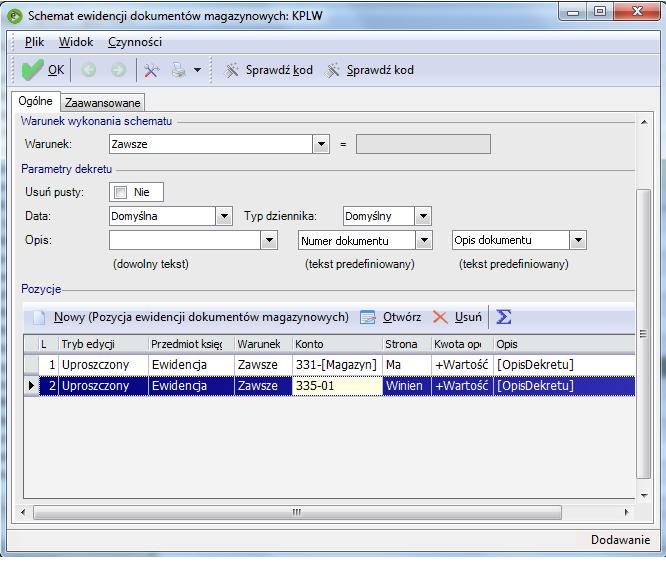The width and height of the screenshot is (666, 579).
Task: Click the Usuń button label
Action: click(x=468, y=317)
